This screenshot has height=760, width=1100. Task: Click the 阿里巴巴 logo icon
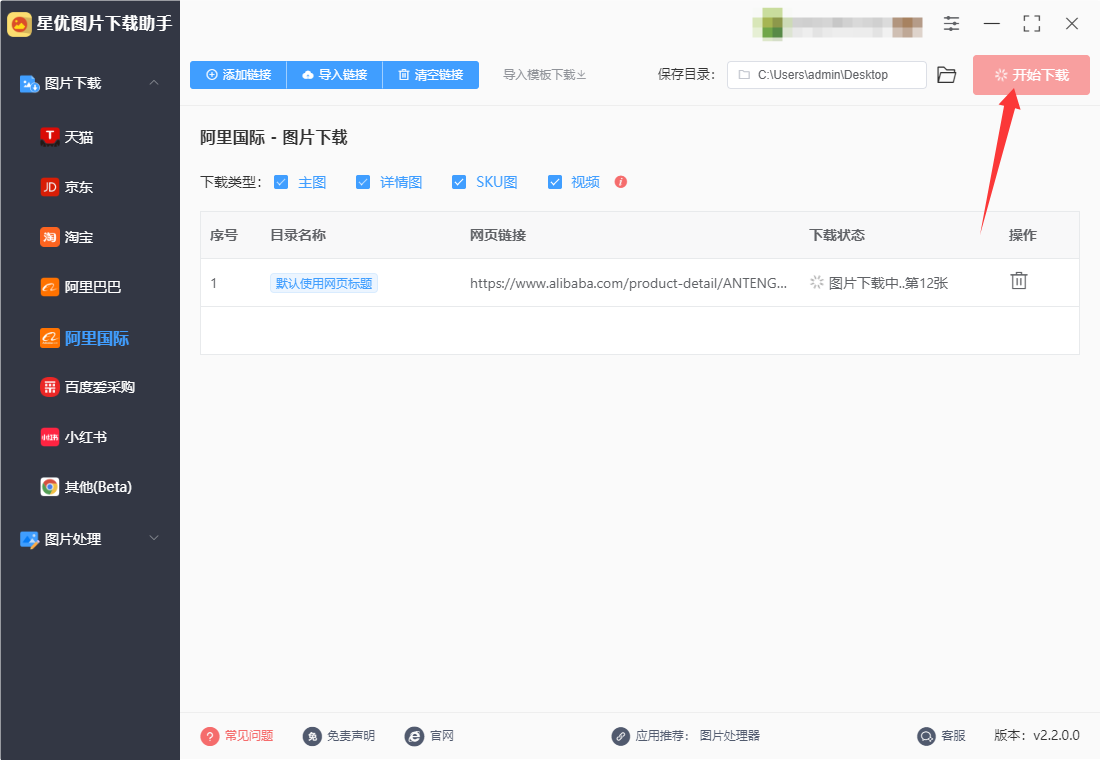click(50, 287)
